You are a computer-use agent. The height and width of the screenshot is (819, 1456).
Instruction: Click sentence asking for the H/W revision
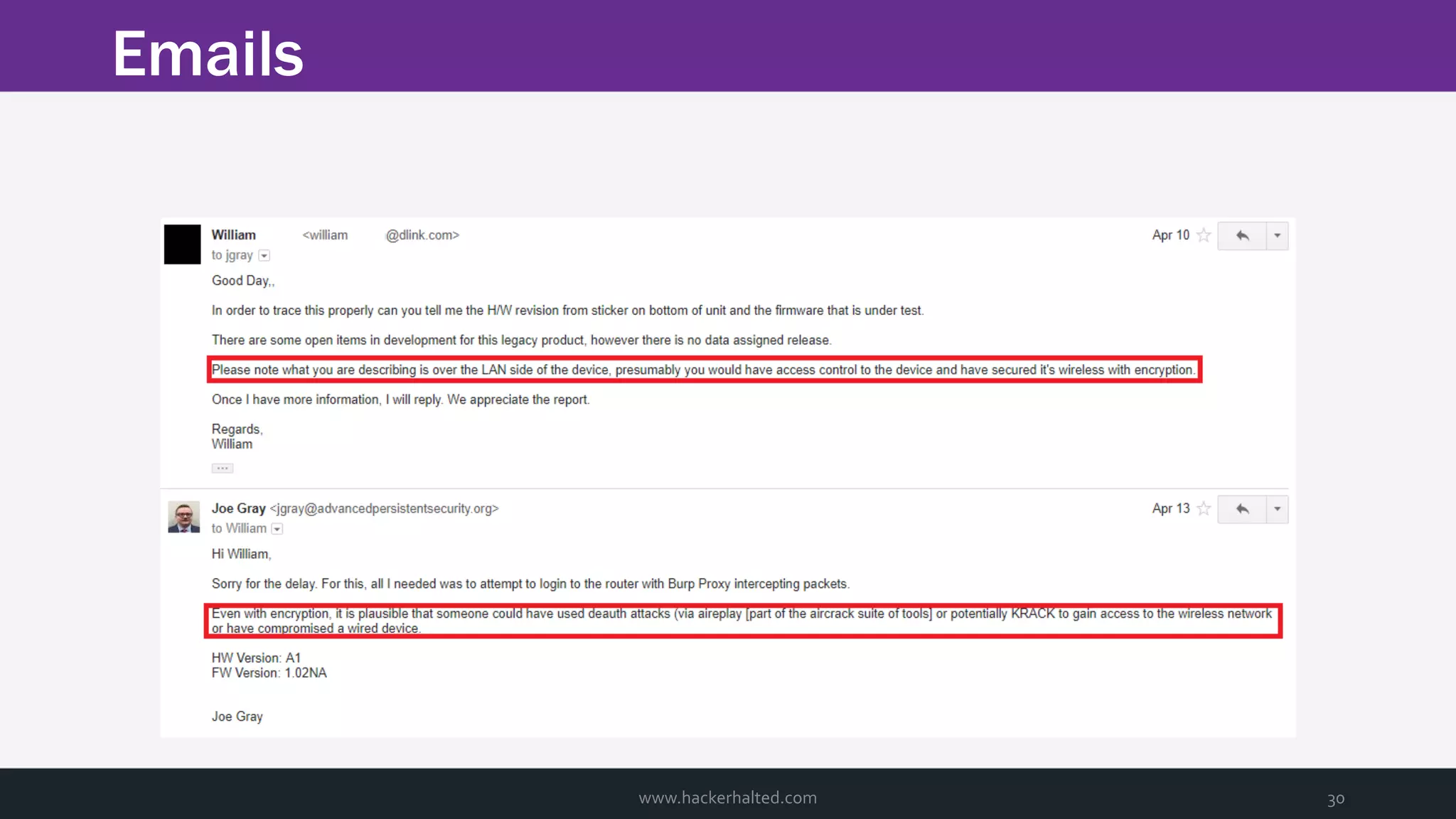[568, 311]
